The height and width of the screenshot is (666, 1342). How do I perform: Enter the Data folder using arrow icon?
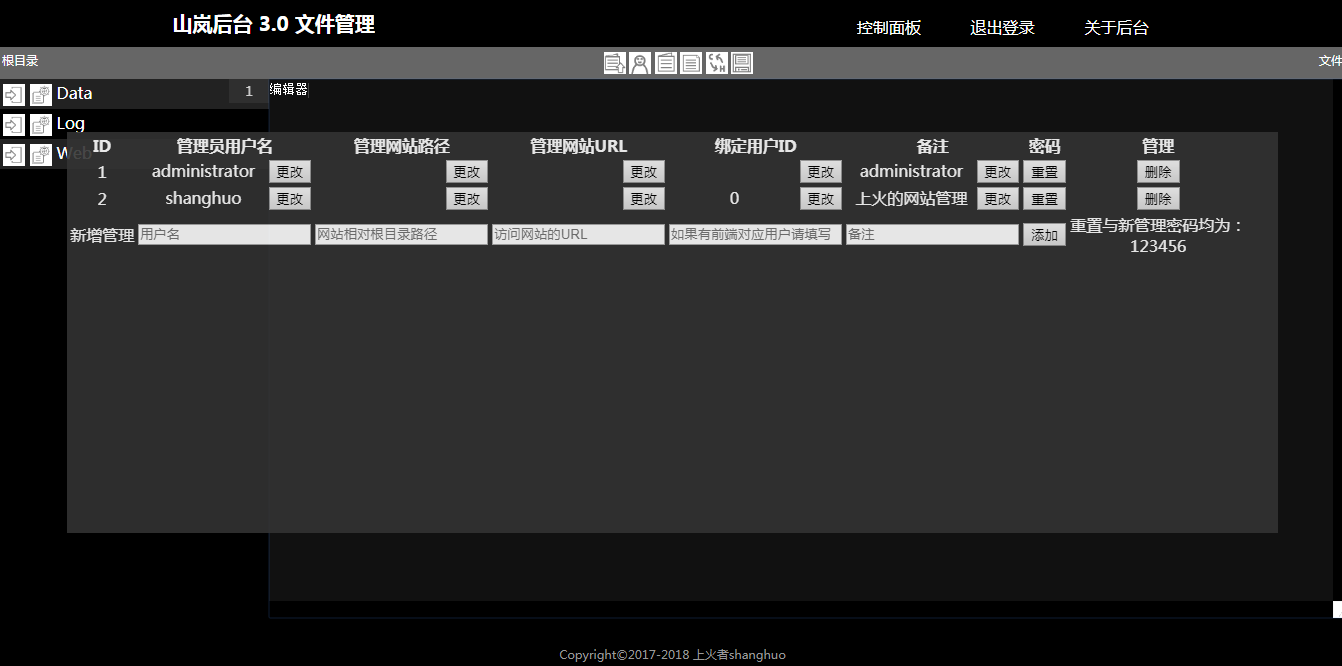pos(14,95)
